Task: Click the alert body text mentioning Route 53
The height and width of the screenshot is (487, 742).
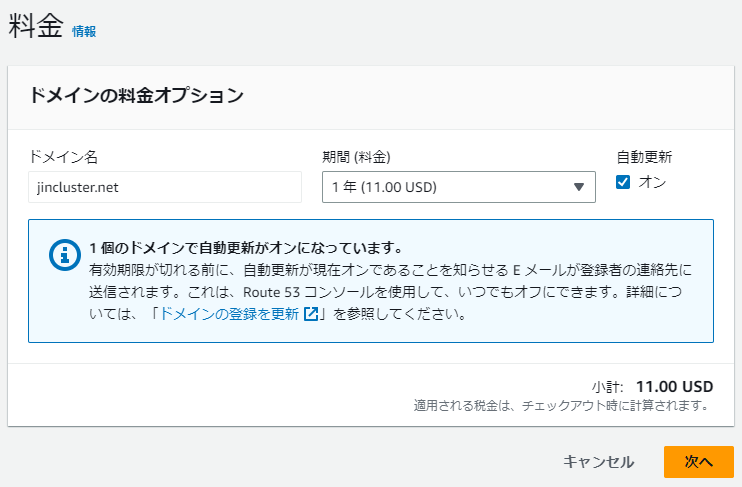Action: 388,292
